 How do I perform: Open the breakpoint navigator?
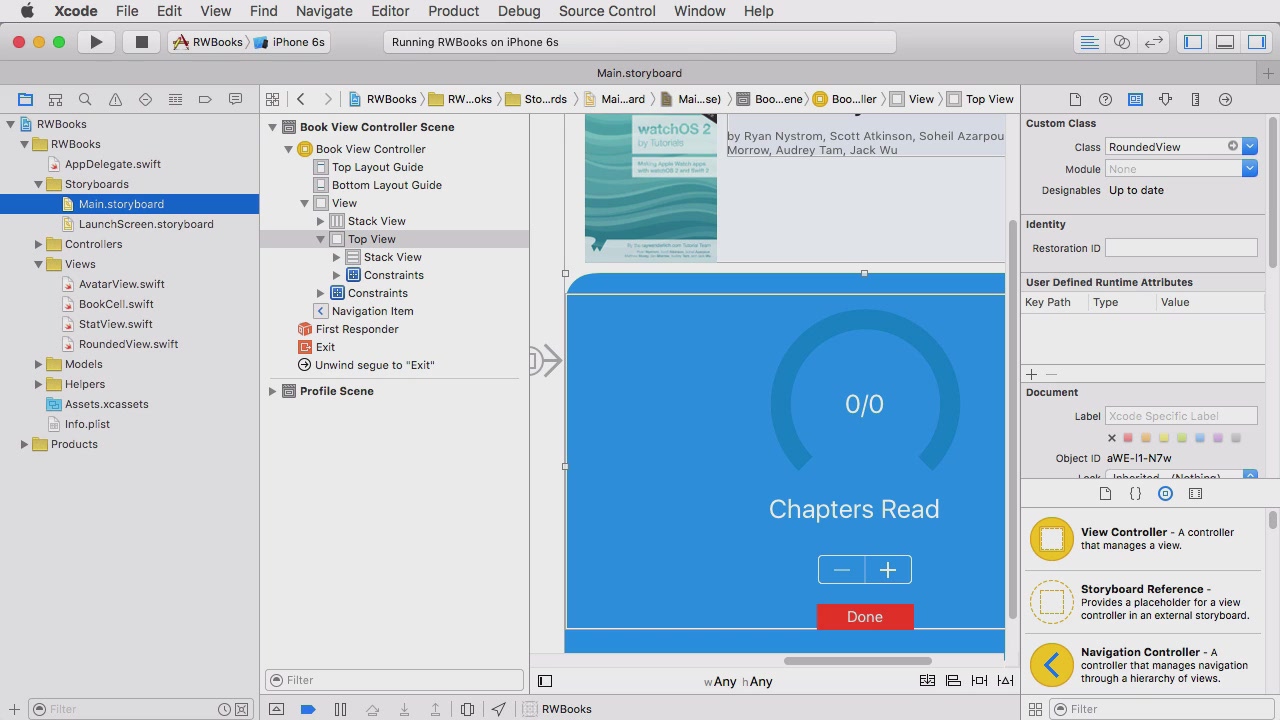(205, 99)
